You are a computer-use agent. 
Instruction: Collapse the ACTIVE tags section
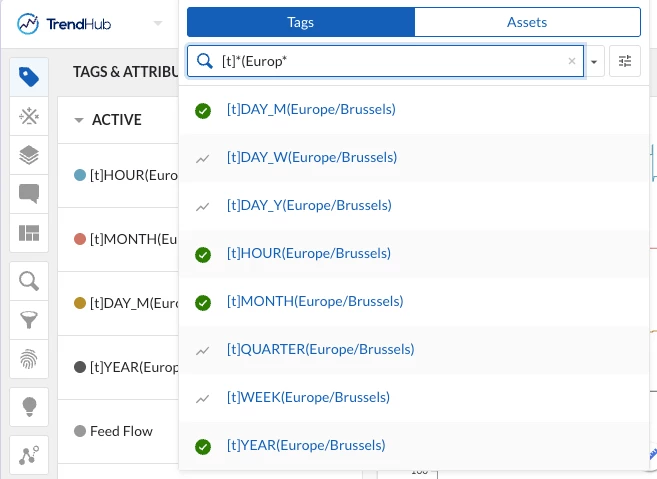pos(79,120)
